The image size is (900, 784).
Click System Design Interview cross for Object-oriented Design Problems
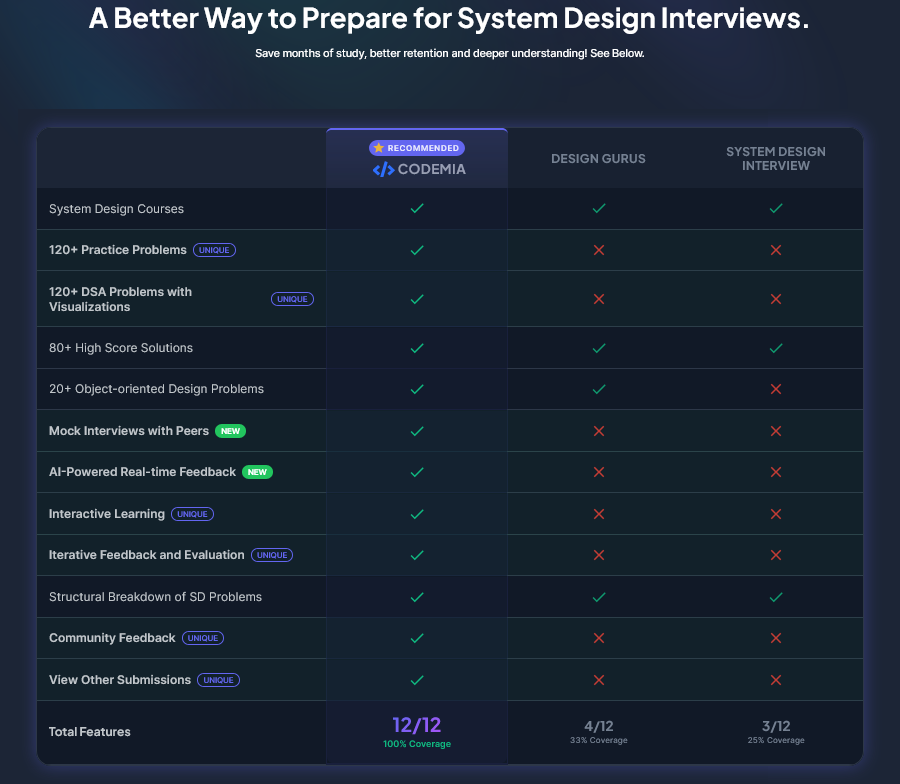tap(776, 389)
